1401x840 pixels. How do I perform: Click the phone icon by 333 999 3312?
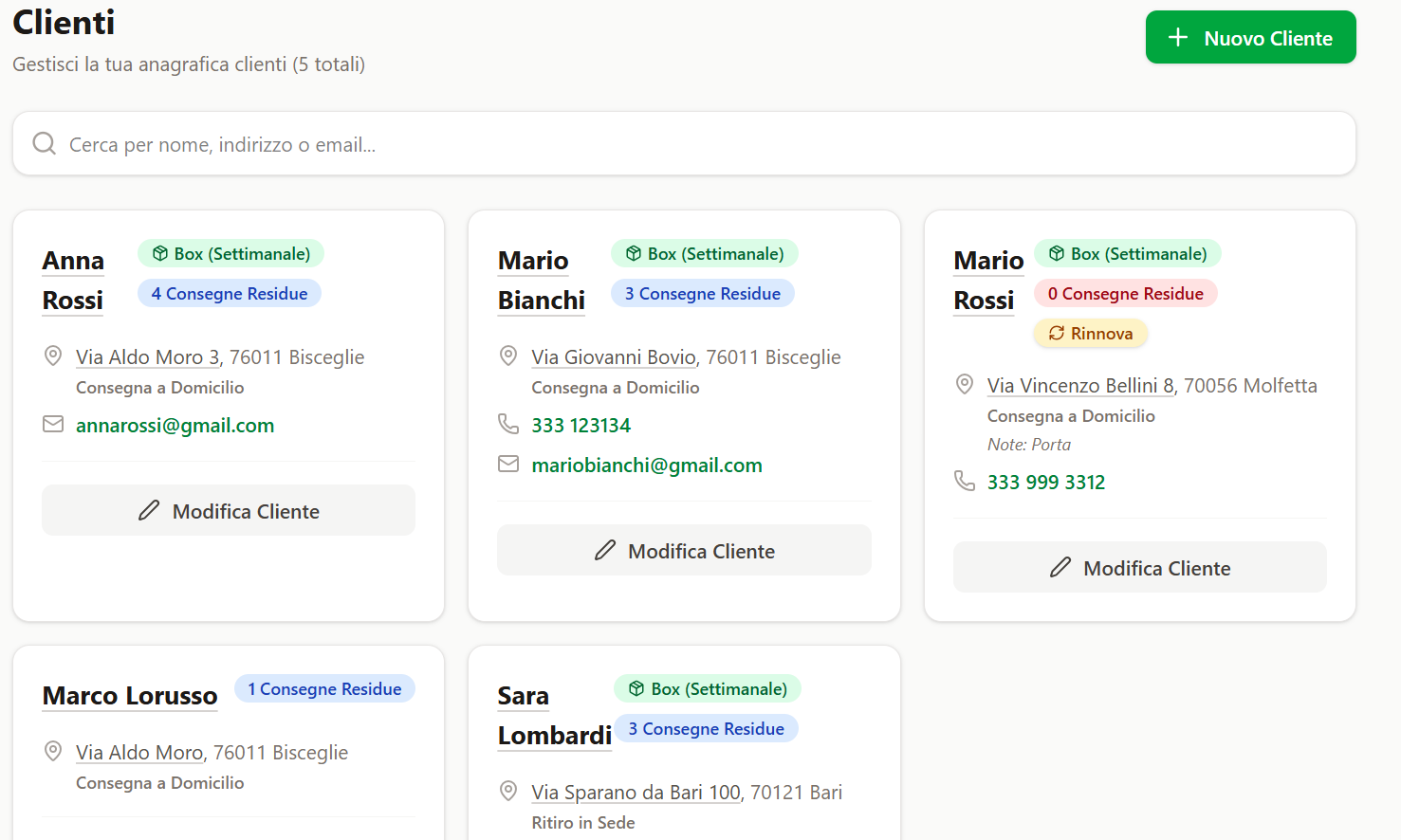964,481
